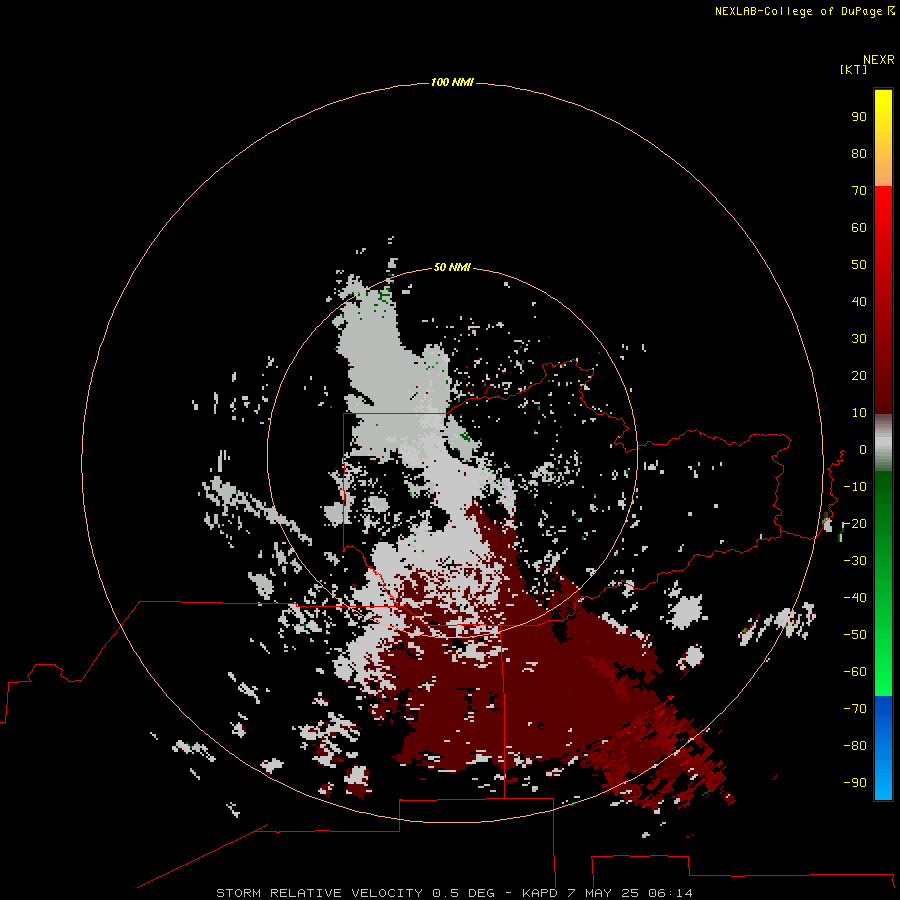Click the gray zero-velocity band on the color bar
Screen dimensions: 900x900
coord(883,442)
